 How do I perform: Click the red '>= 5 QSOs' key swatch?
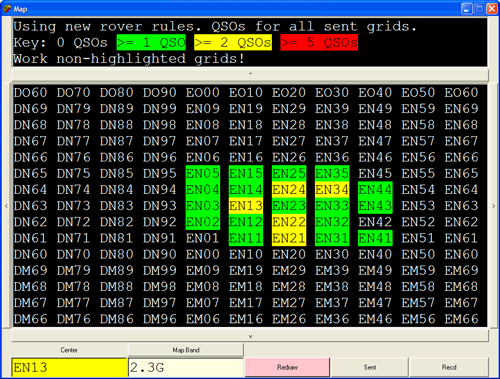tap(319, 43)
